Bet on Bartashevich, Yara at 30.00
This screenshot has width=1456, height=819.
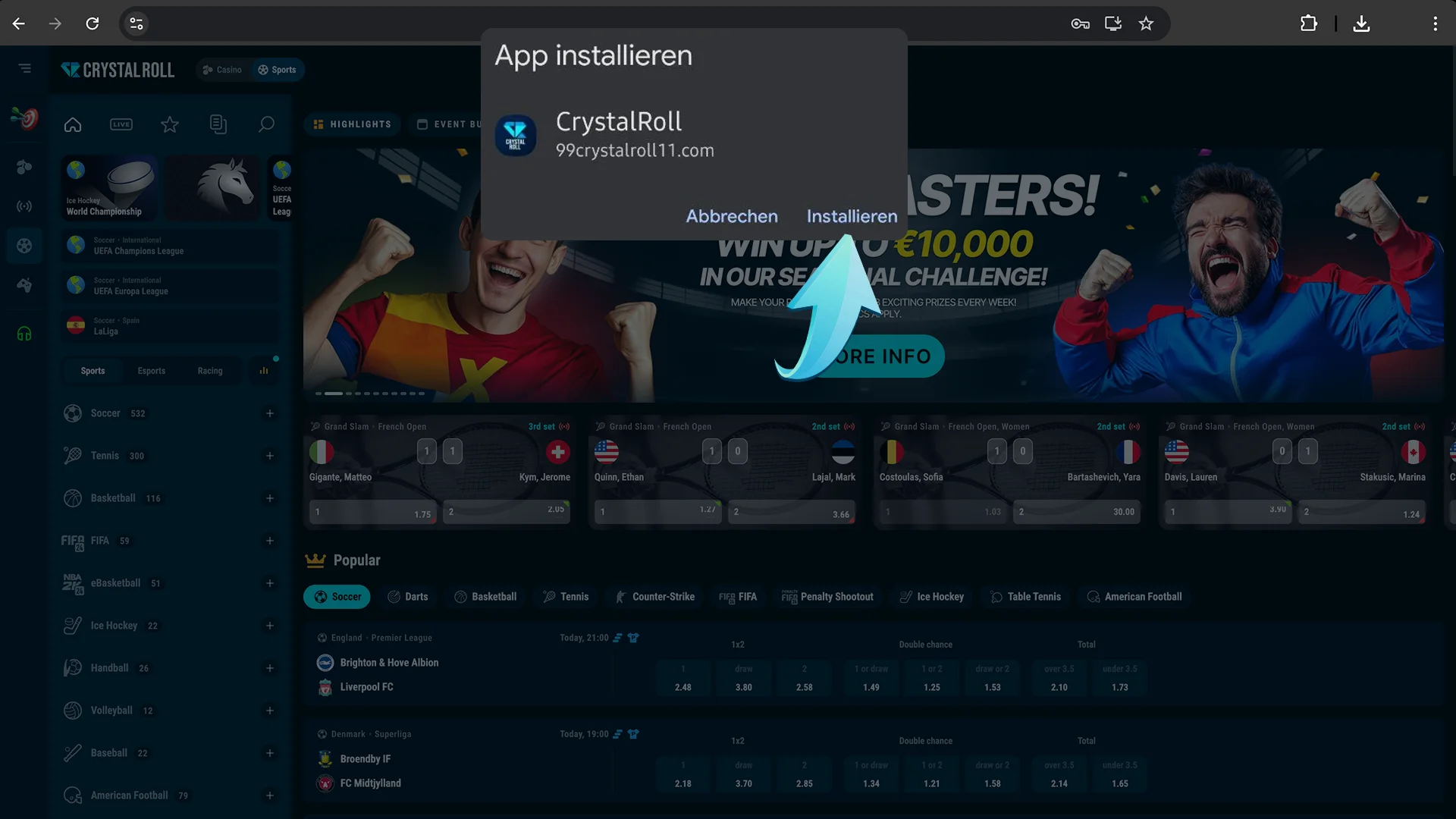point(1077,513)
